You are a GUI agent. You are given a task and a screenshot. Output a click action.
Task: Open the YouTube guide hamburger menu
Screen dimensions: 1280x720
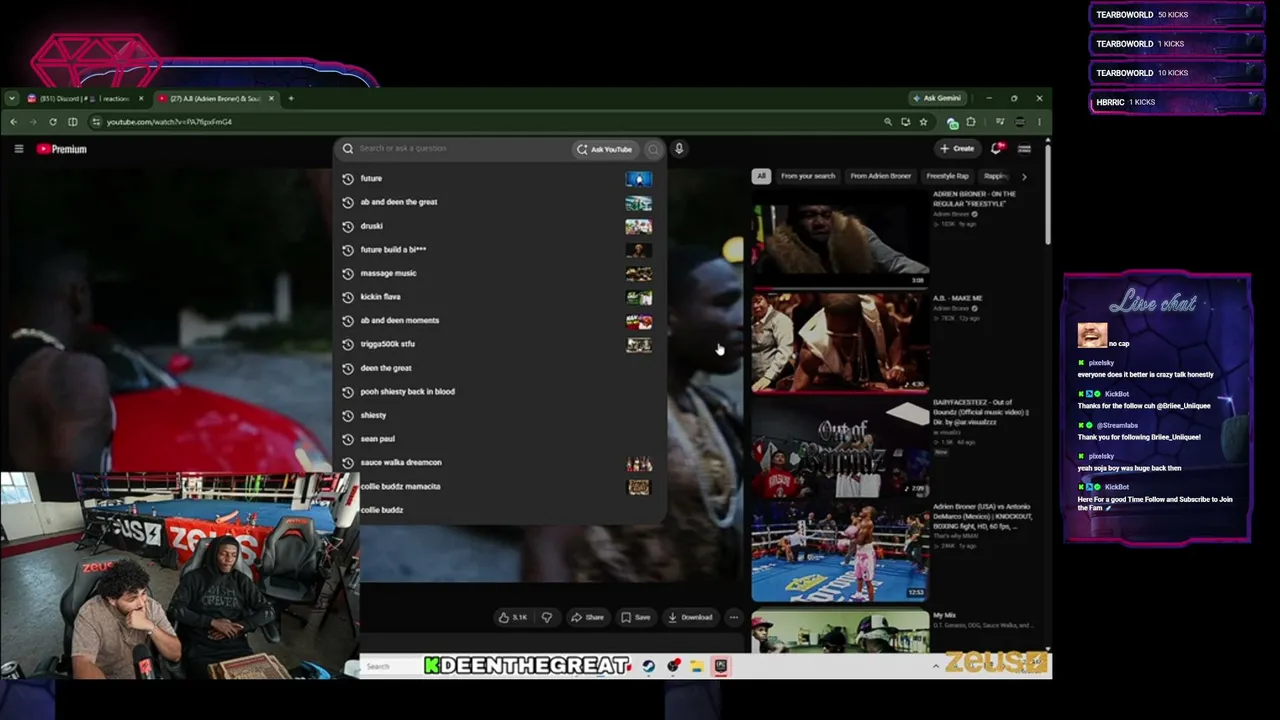click(x=18, y=149)
